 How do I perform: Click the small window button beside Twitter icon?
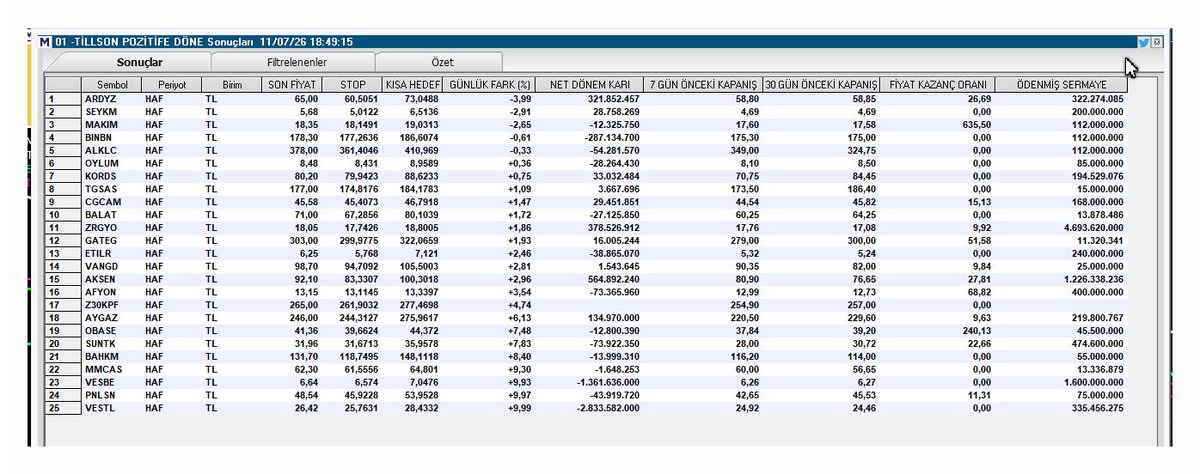tap(1156, 42)
